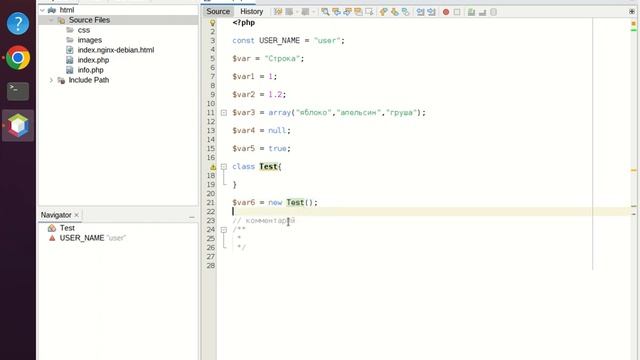Click the Last Edit toolbar icon

point(278,12)
